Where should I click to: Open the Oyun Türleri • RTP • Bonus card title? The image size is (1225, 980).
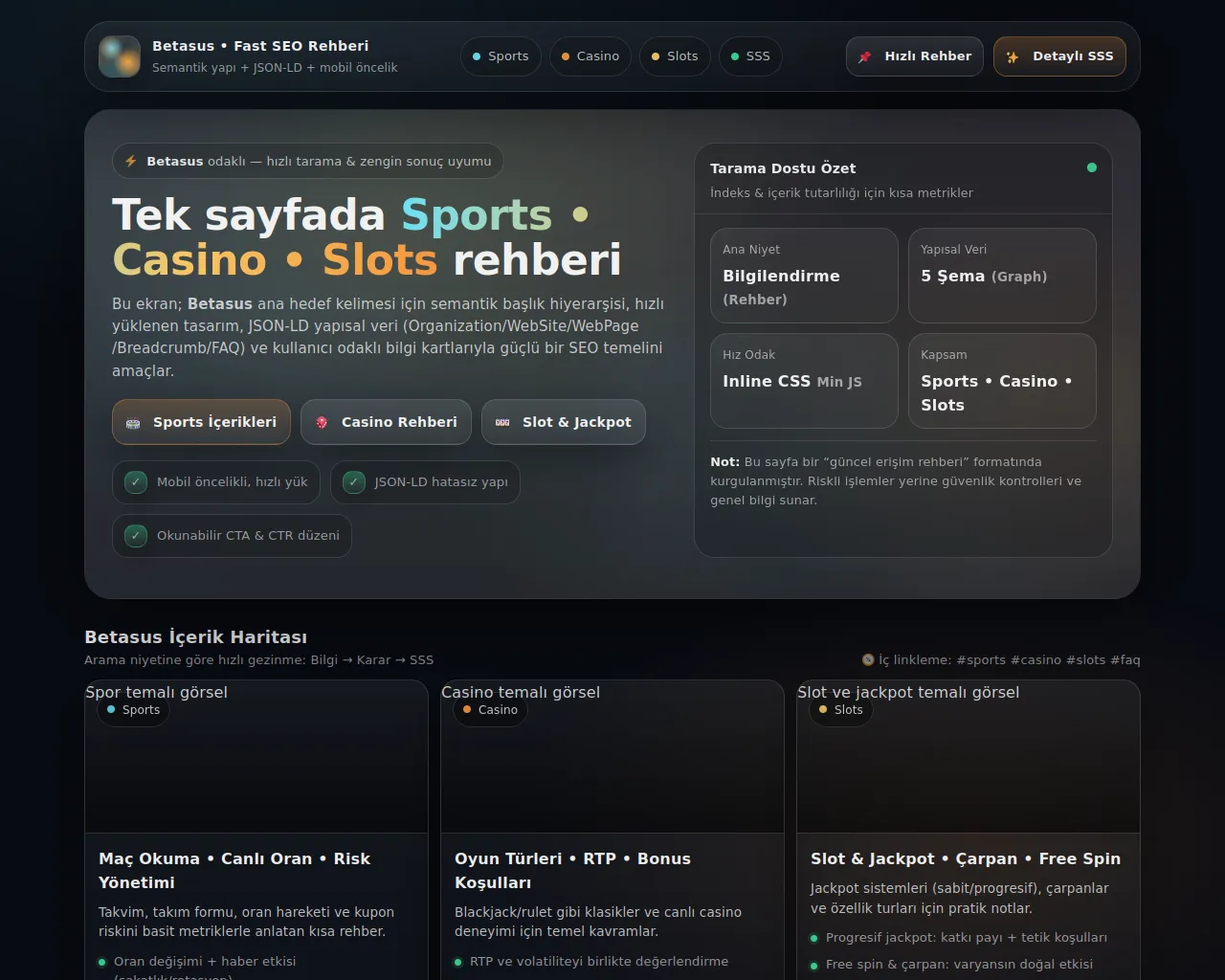[572, 871]
